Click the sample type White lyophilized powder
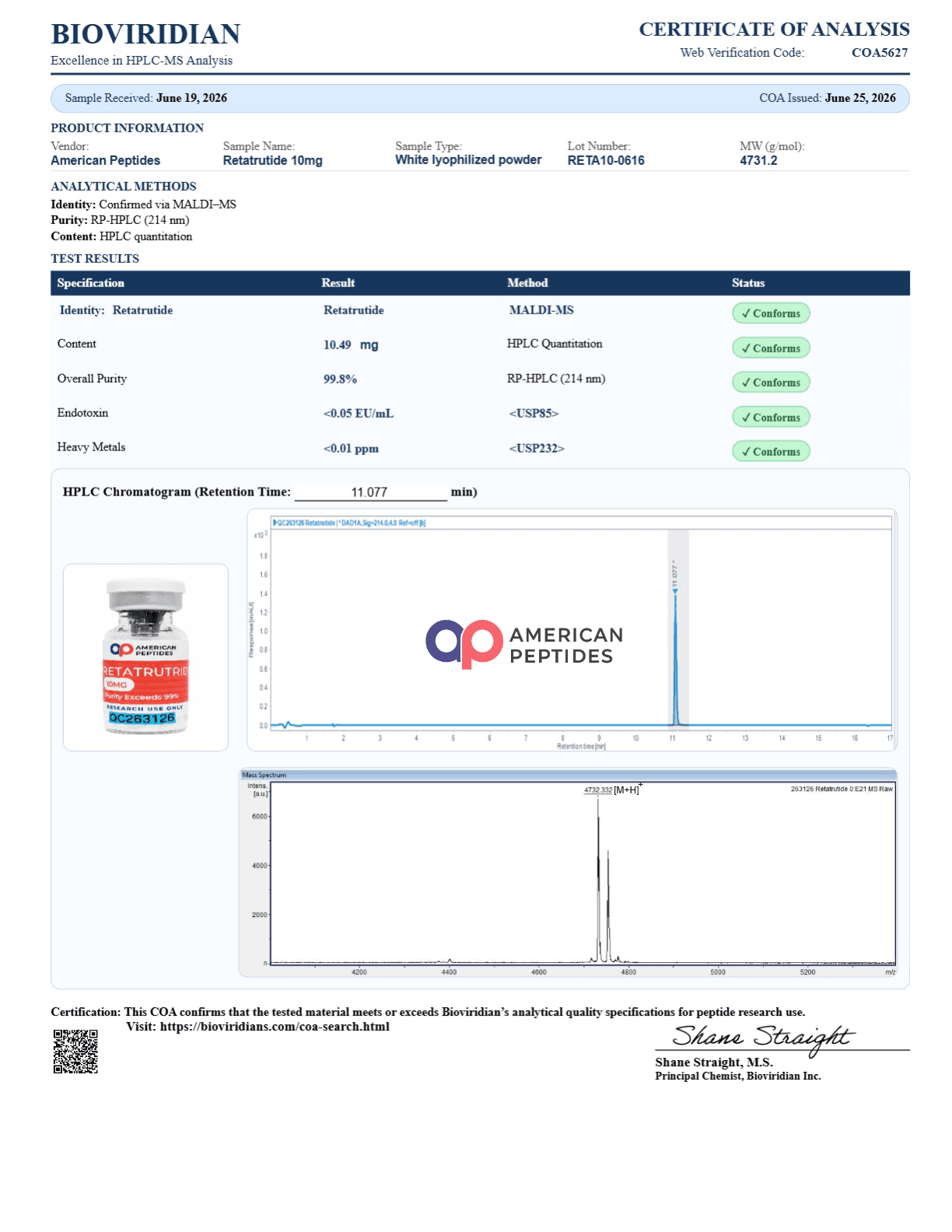Image resolution: width=952 pixels, height=1232 pixels. (x=468, y=159)
